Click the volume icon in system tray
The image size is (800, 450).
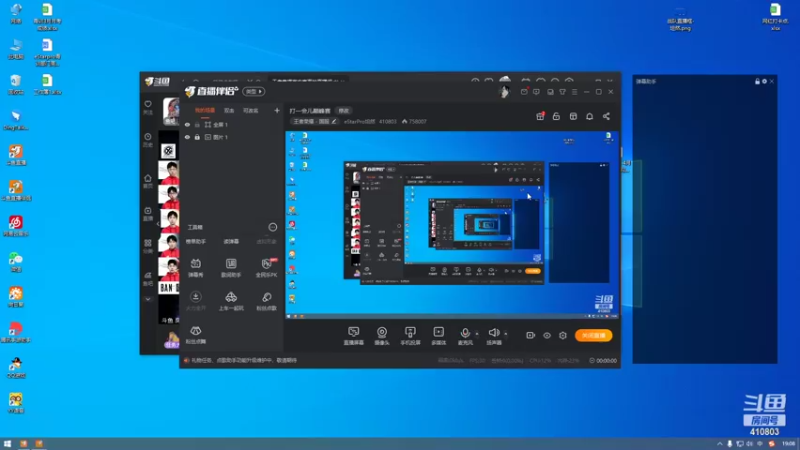pos(749,444)
